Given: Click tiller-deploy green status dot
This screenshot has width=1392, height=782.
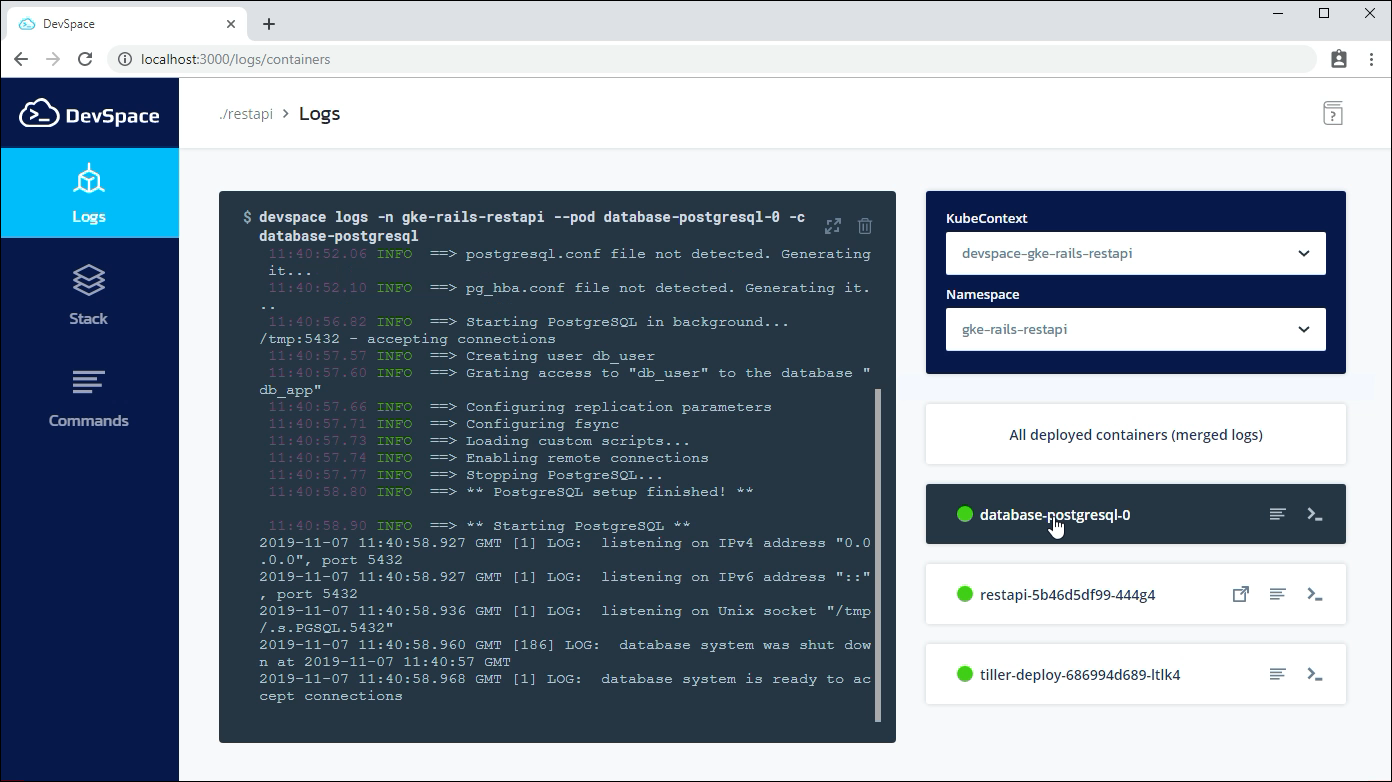Looking at the screenshot, I should tap(964, 673).
